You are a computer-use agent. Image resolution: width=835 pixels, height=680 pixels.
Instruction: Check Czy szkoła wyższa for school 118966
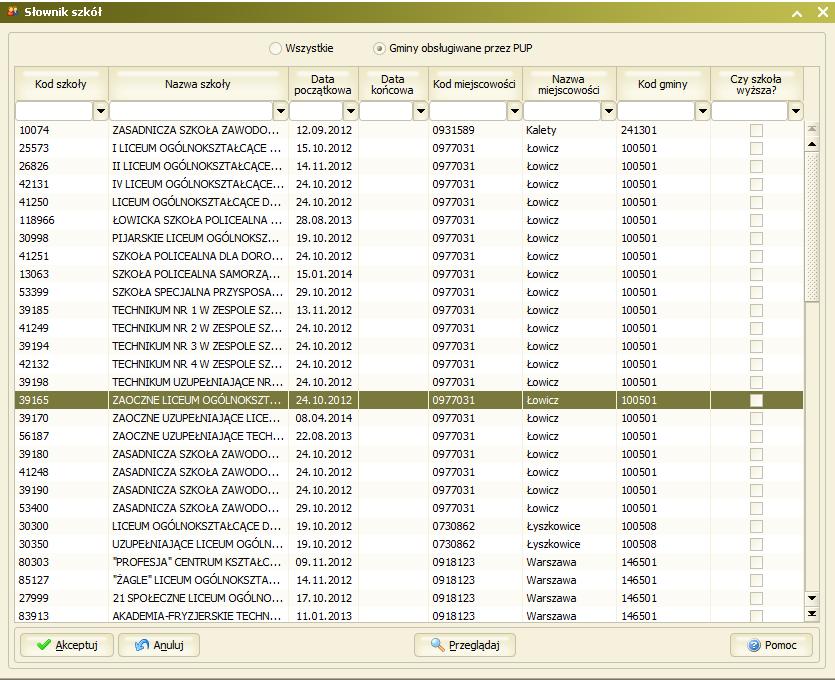click(x=756, y=220)
